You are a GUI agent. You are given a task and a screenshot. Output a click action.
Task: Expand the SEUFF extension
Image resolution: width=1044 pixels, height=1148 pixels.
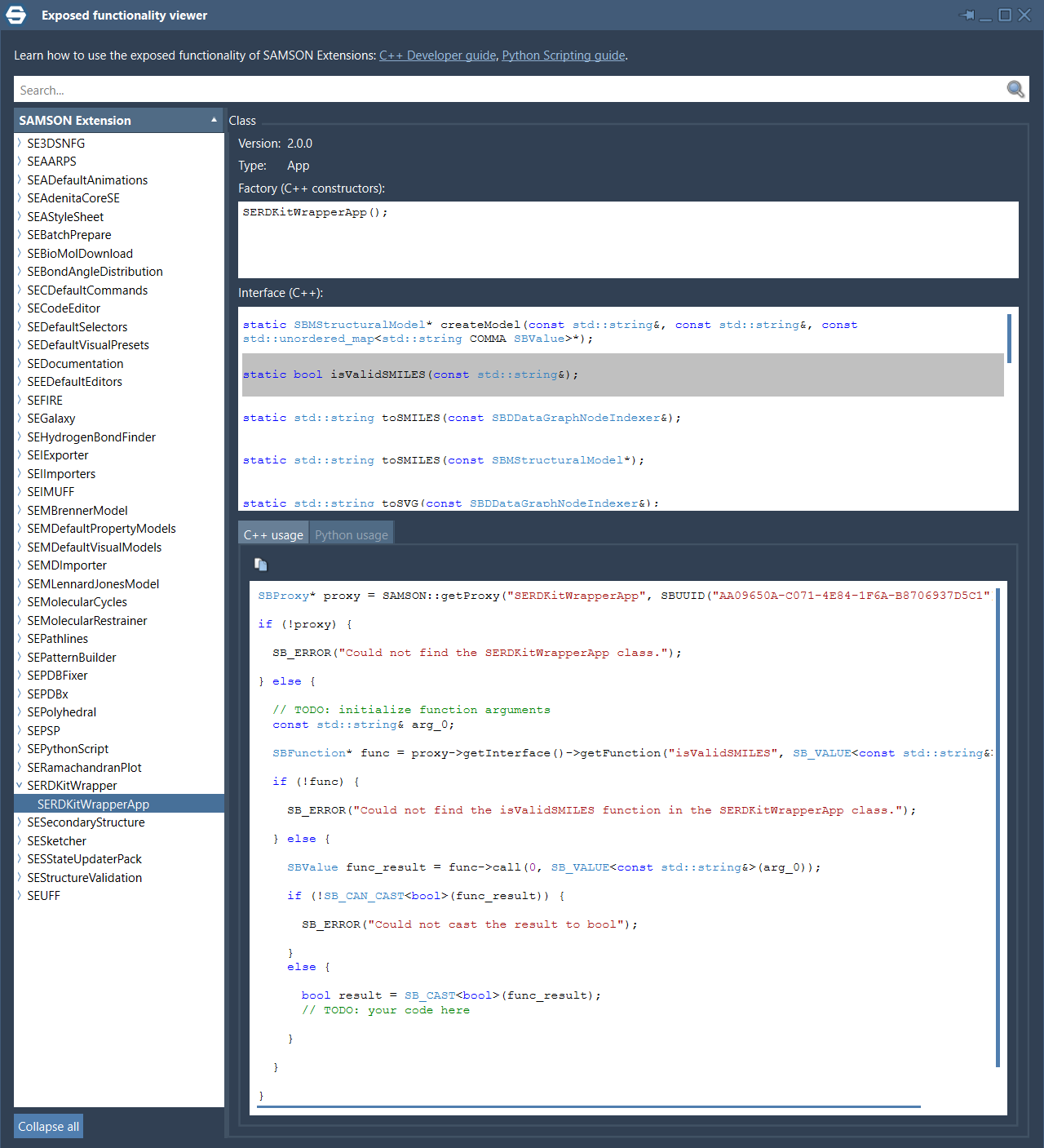(x=20, y=895)
